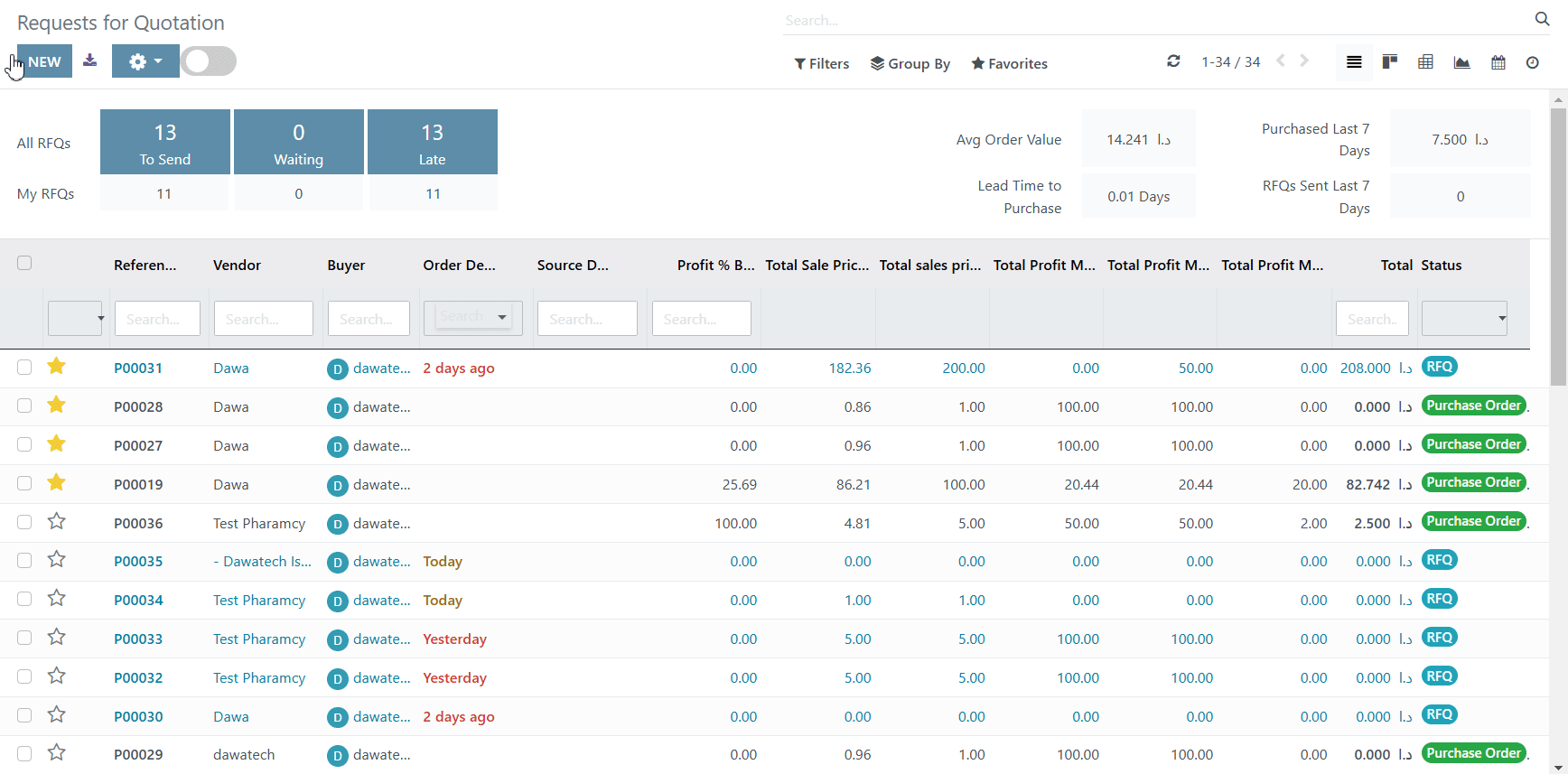Switch to graph view icon
Viewport: 1568px width, 774px height.
pos(1461,62)
